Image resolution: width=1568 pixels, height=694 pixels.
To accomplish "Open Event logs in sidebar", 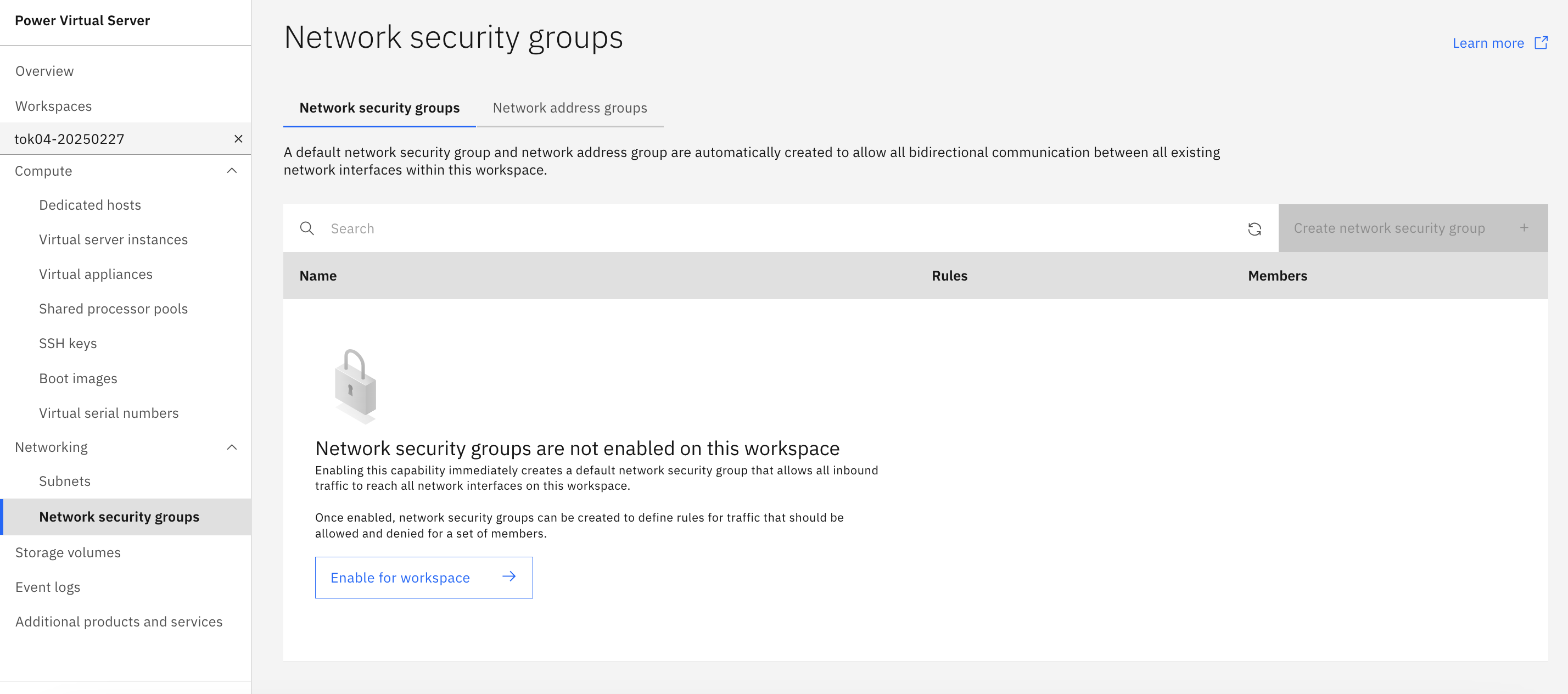I will pyautogui.click(x=47, y=587).
